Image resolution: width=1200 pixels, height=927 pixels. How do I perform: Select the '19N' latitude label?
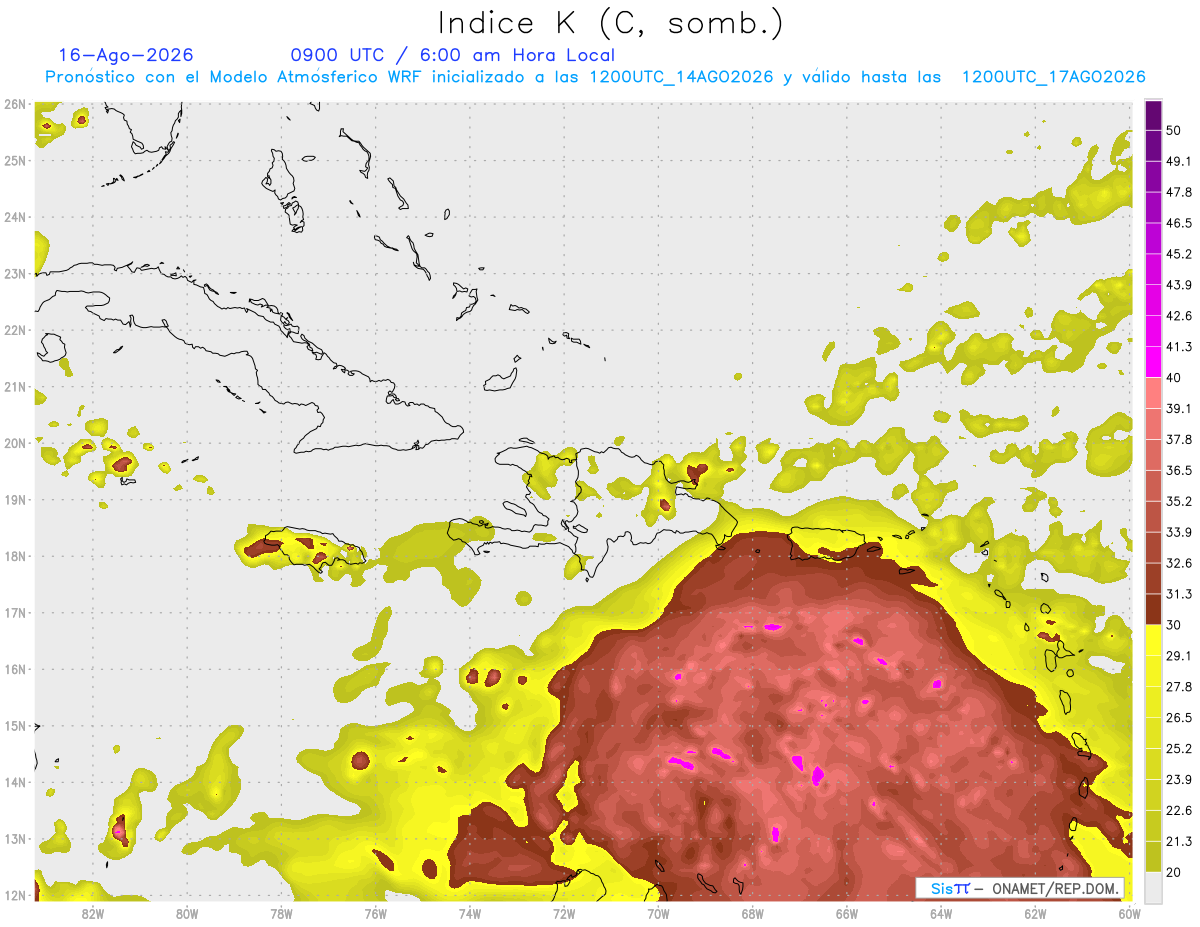tap(15, 499)
